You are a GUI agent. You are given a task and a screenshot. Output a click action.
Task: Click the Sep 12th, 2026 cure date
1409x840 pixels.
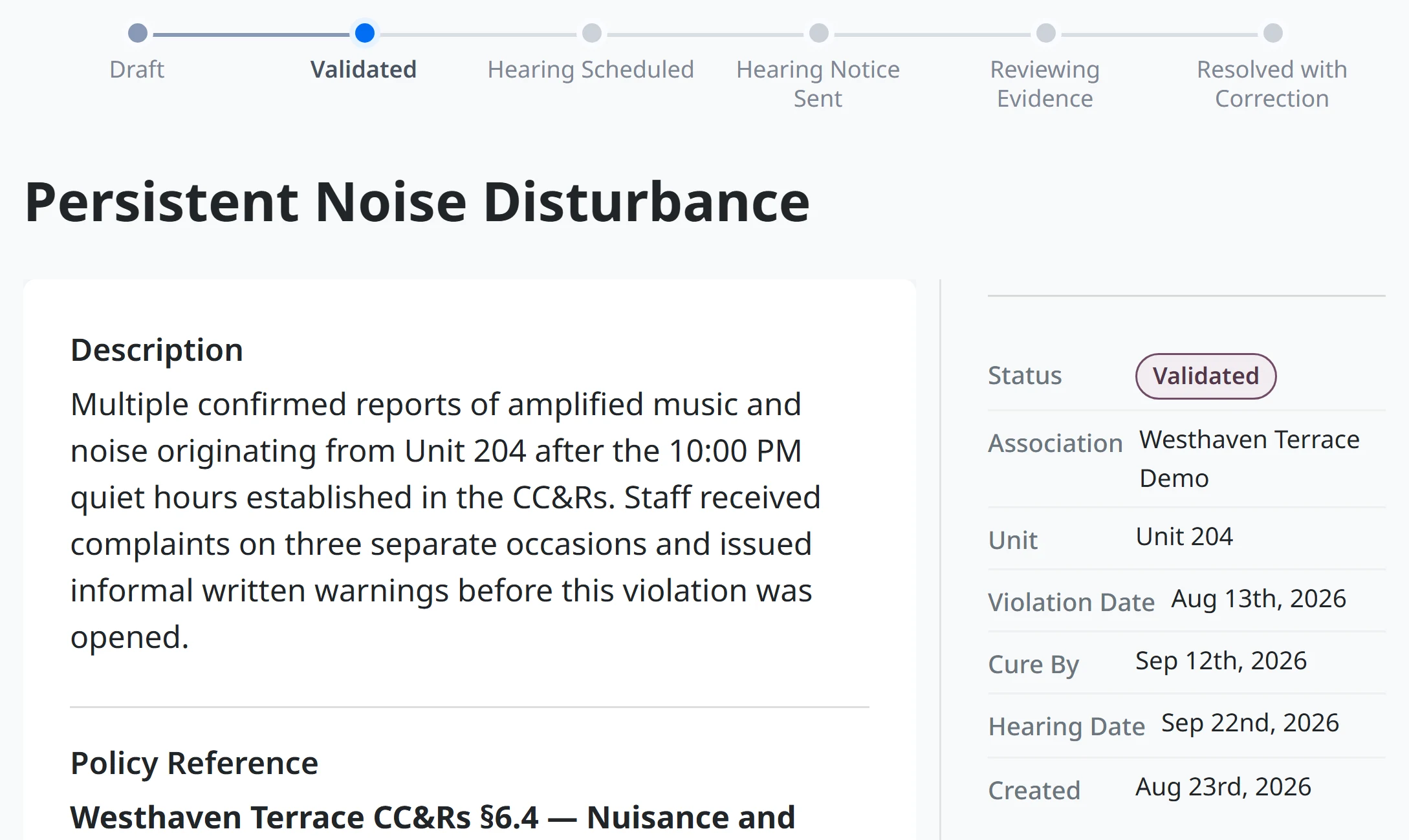pyautogui.click(x=1221, y=661)
